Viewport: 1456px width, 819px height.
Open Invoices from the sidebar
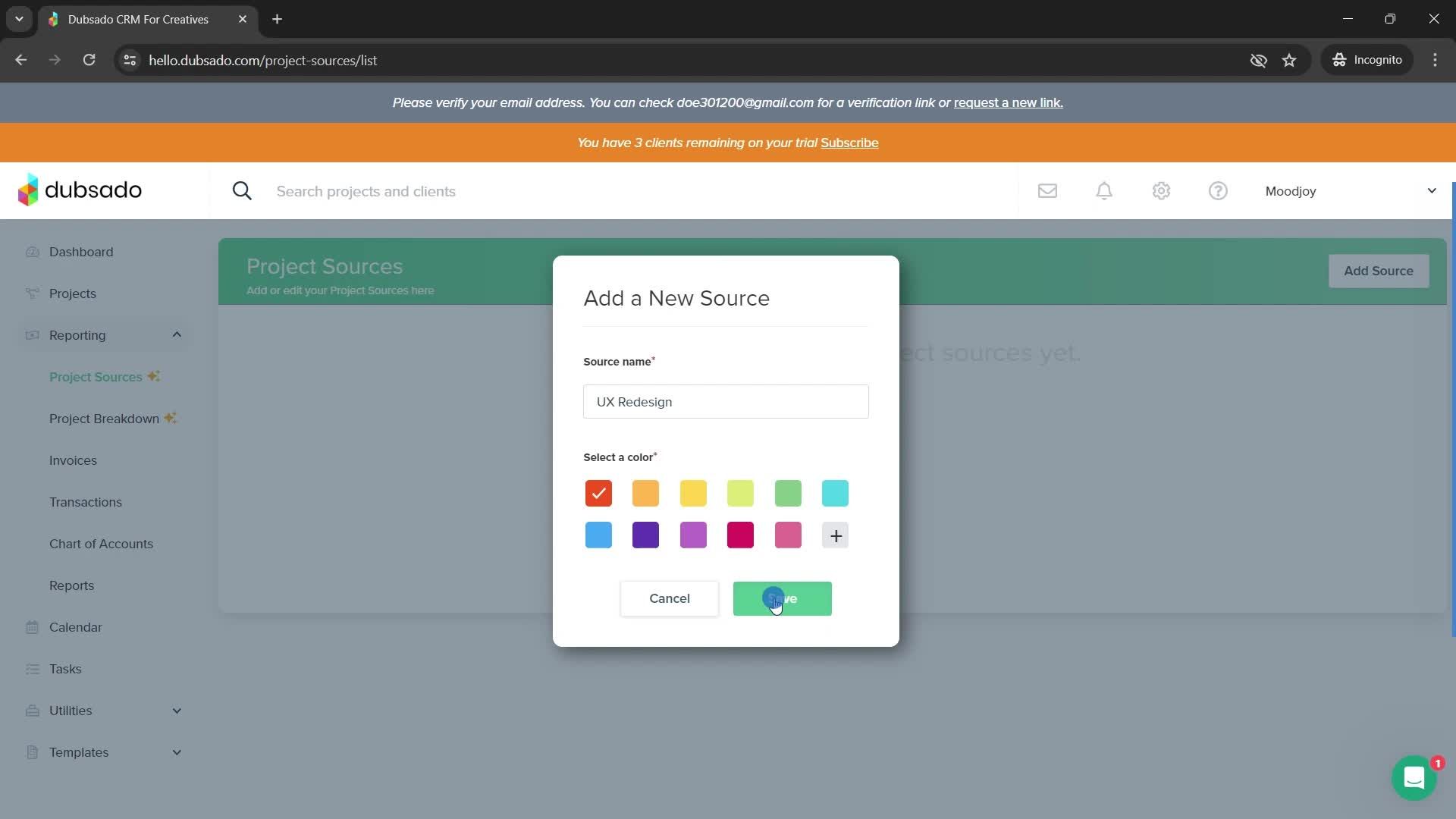pos(73,460)
